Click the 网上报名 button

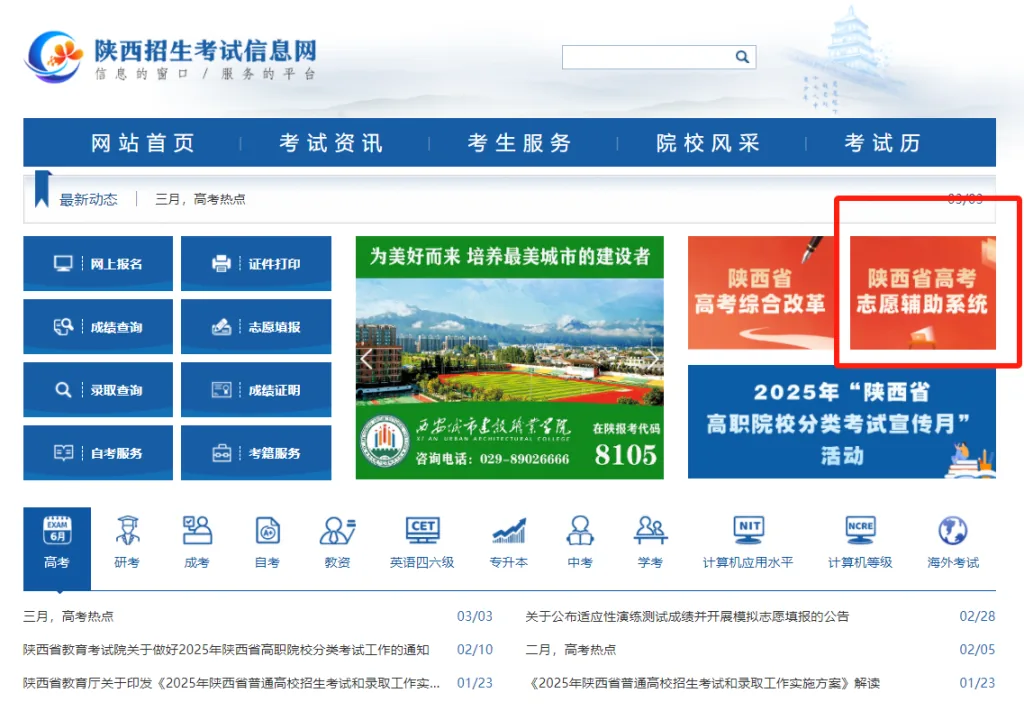(x=98, y=263)
